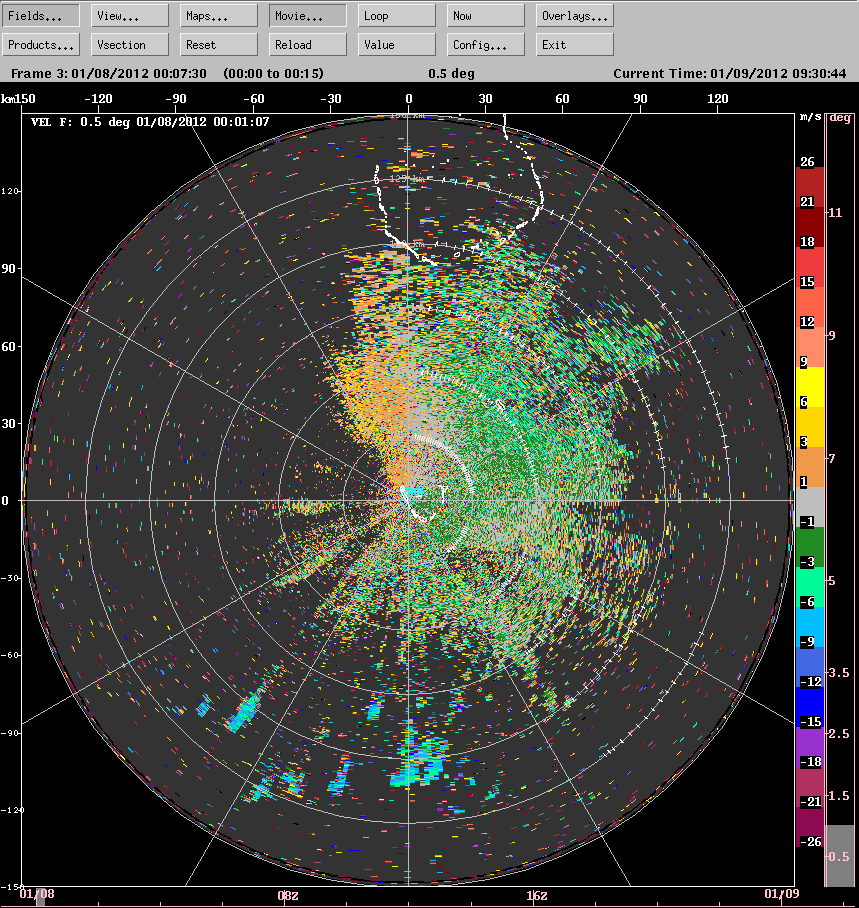The image size is (859, 908).
Task: Click the Reset button
Action: click(x=219, y=45)
